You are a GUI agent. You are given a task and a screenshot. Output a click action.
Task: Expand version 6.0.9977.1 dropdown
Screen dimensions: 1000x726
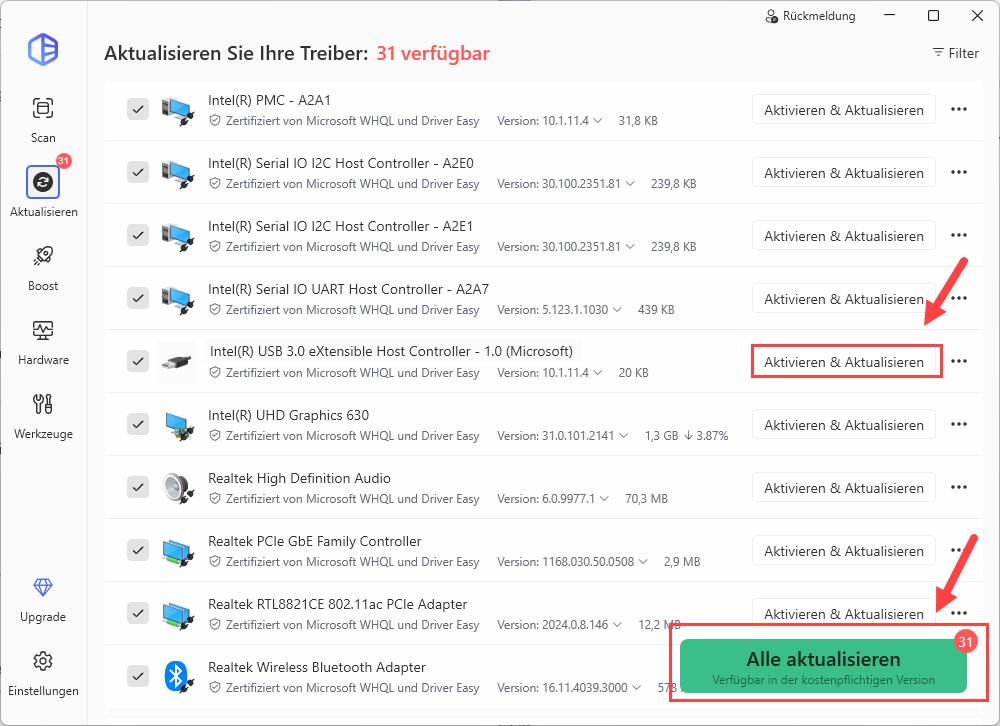605,499
